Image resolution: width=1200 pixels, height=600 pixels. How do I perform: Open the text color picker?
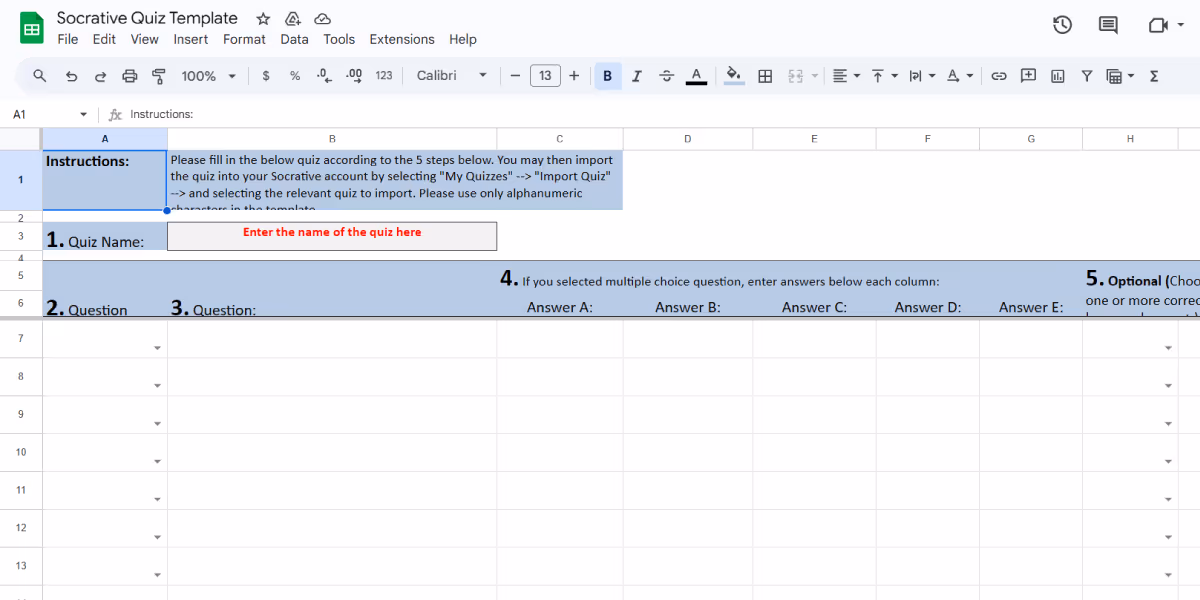(x=697, y=75)
